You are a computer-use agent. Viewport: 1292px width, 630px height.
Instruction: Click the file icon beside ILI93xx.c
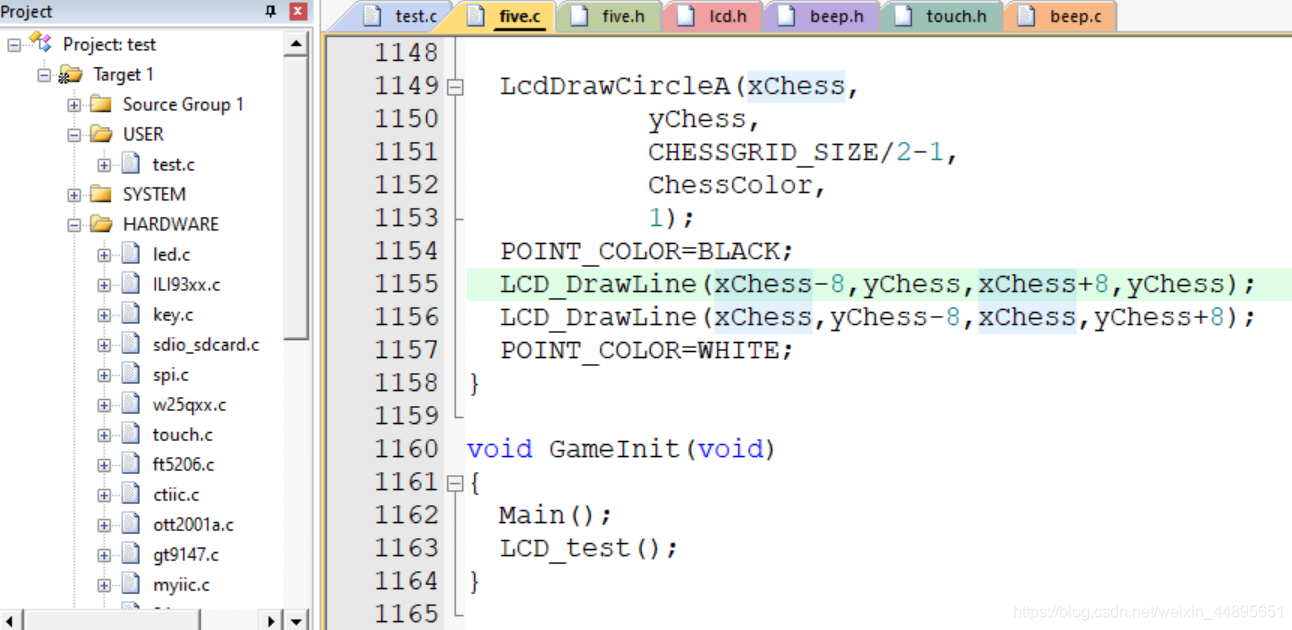[130, 284]
